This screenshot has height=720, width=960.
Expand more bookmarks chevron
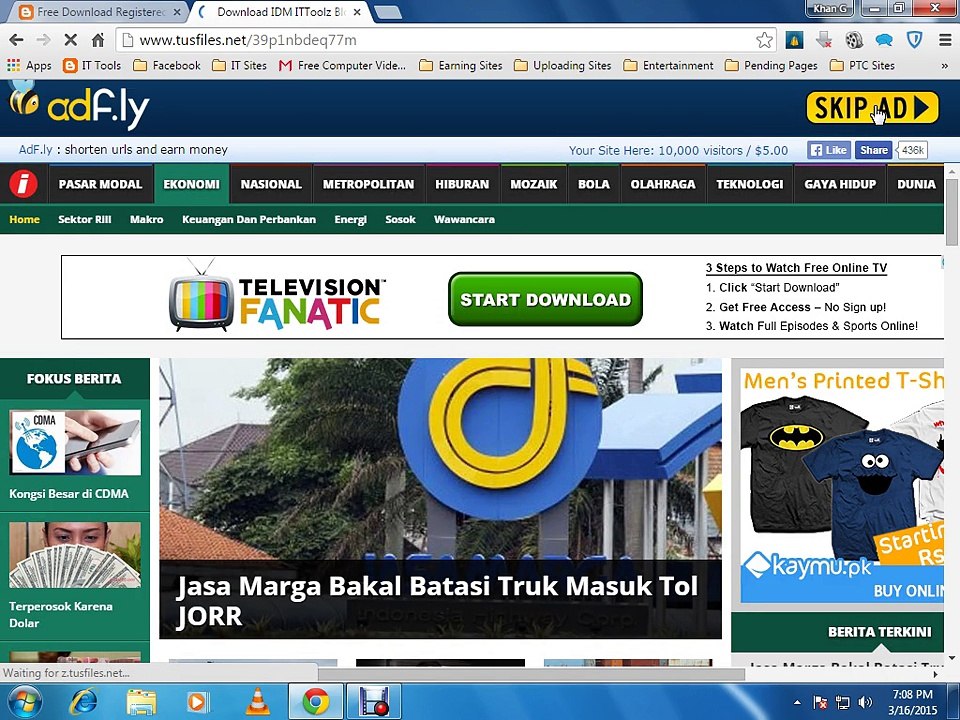945,66
